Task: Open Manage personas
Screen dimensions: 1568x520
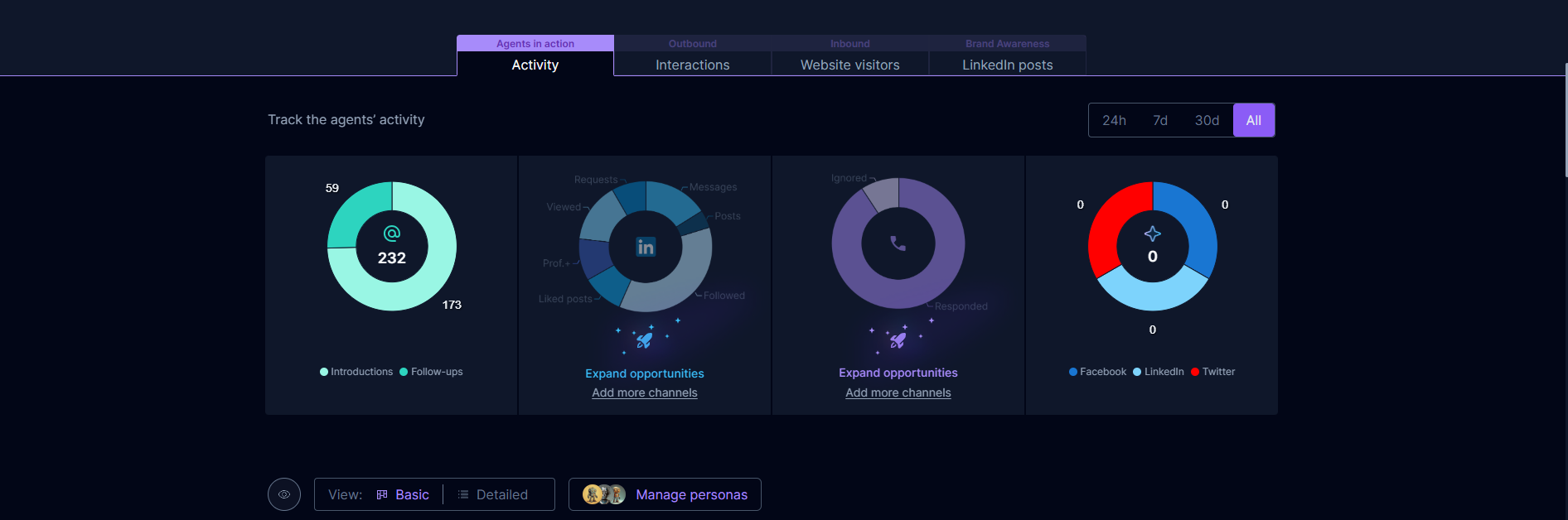Action: point(665,494)
